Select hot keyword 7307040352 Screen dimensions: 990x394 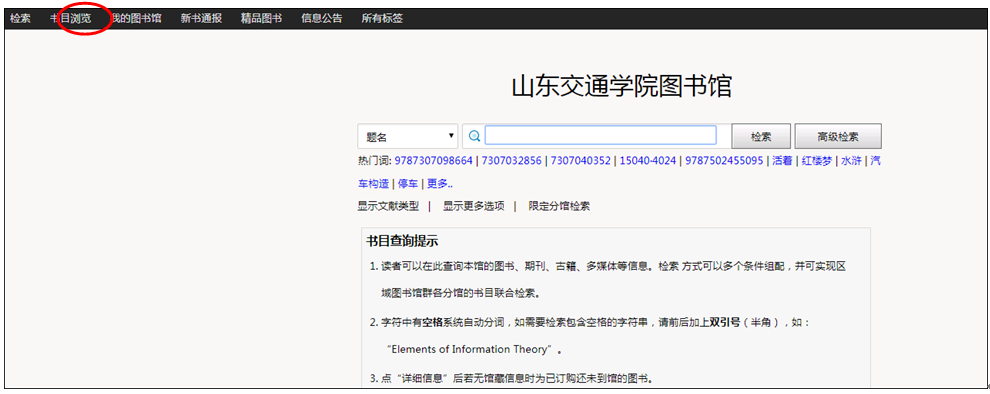(x=581, y=160)
